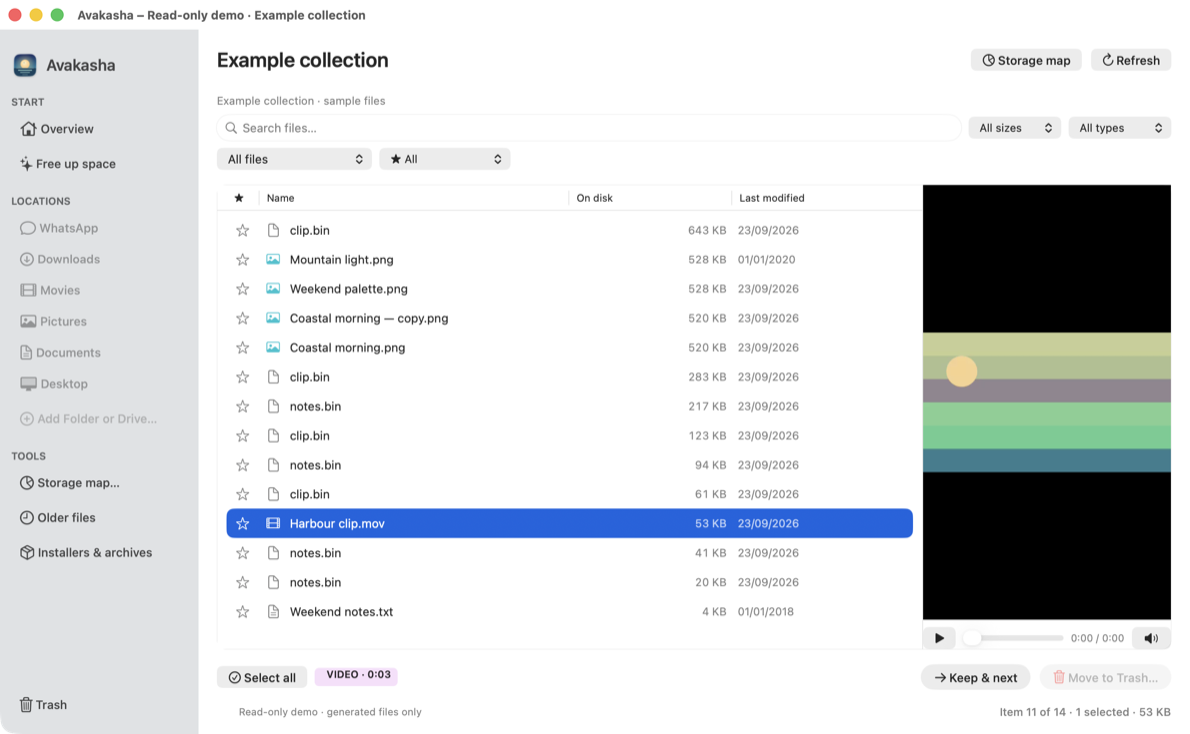Click file icon of 643 KB clip.bin
The image size is (1190, 734).
tap(273, 230)
